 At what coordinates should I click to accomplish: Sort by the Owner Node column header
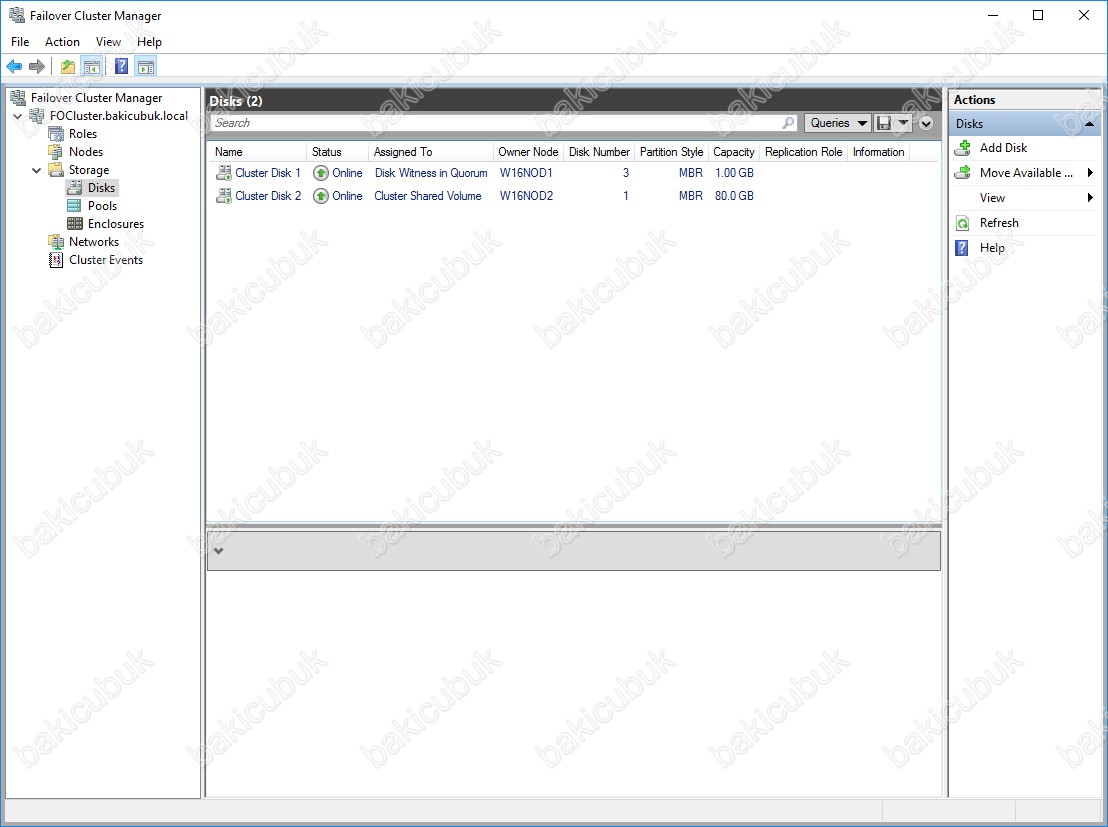click(x=528, y=152)
